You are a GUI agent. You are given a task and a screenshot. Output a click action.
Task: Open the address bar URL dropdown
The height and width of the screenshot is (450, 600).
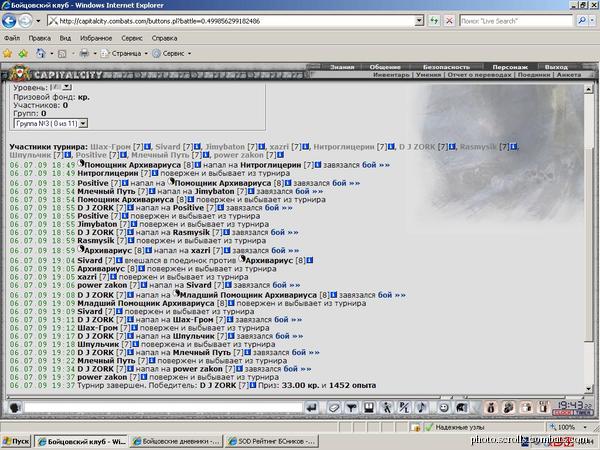point(419,21)
